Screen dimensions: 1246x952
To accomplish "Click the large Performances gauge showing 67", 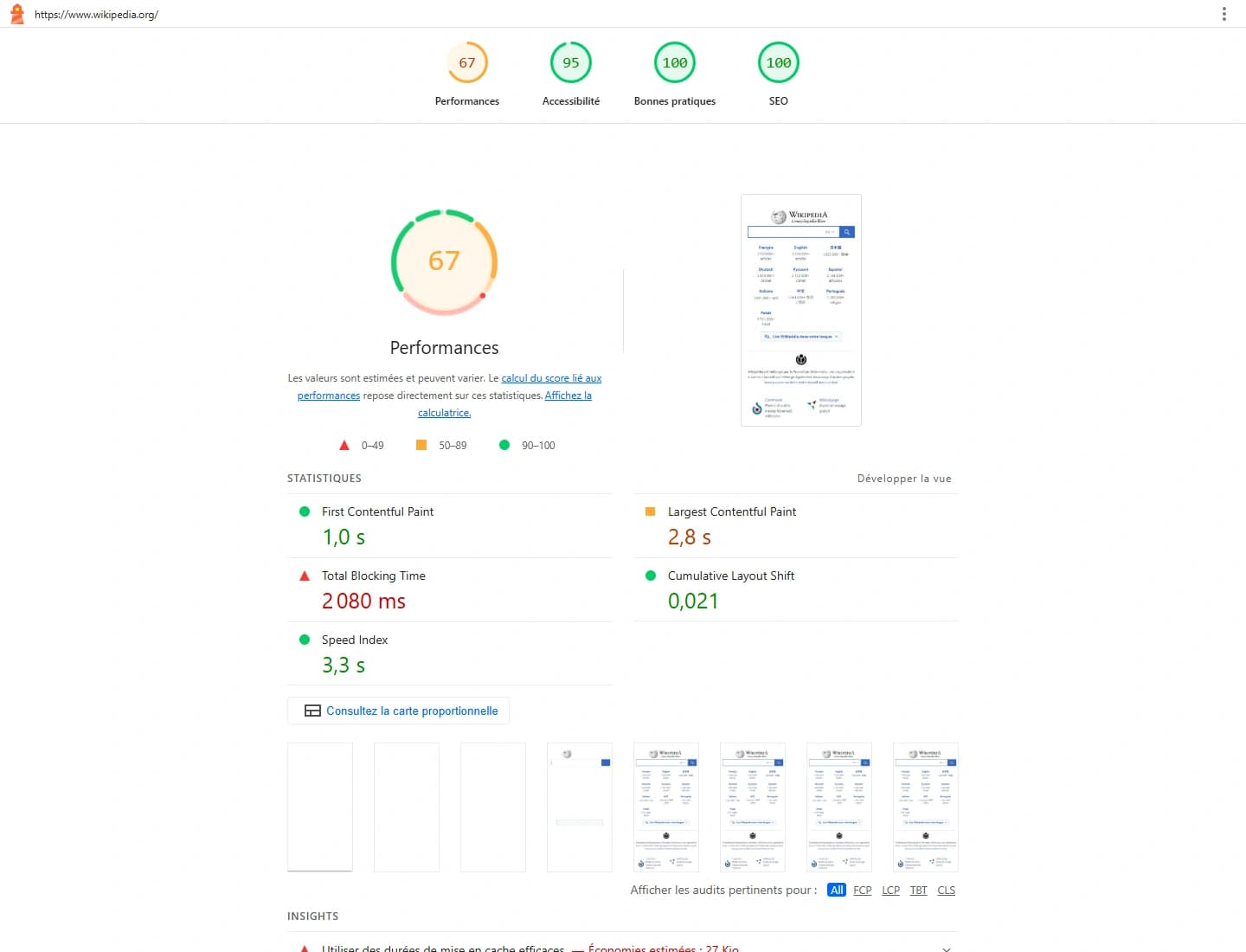I will [445, 261].
